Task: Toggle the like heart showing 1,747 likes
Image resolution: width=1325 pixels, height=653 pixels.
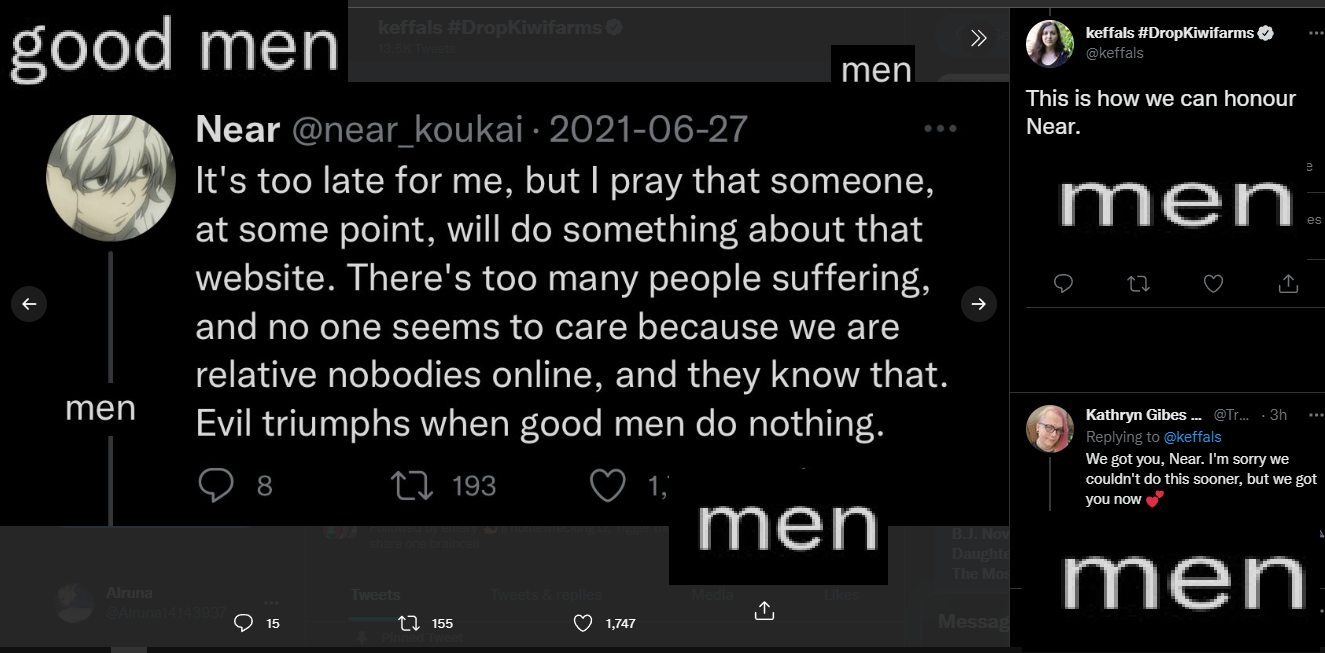Action: [x=583, y=623]
